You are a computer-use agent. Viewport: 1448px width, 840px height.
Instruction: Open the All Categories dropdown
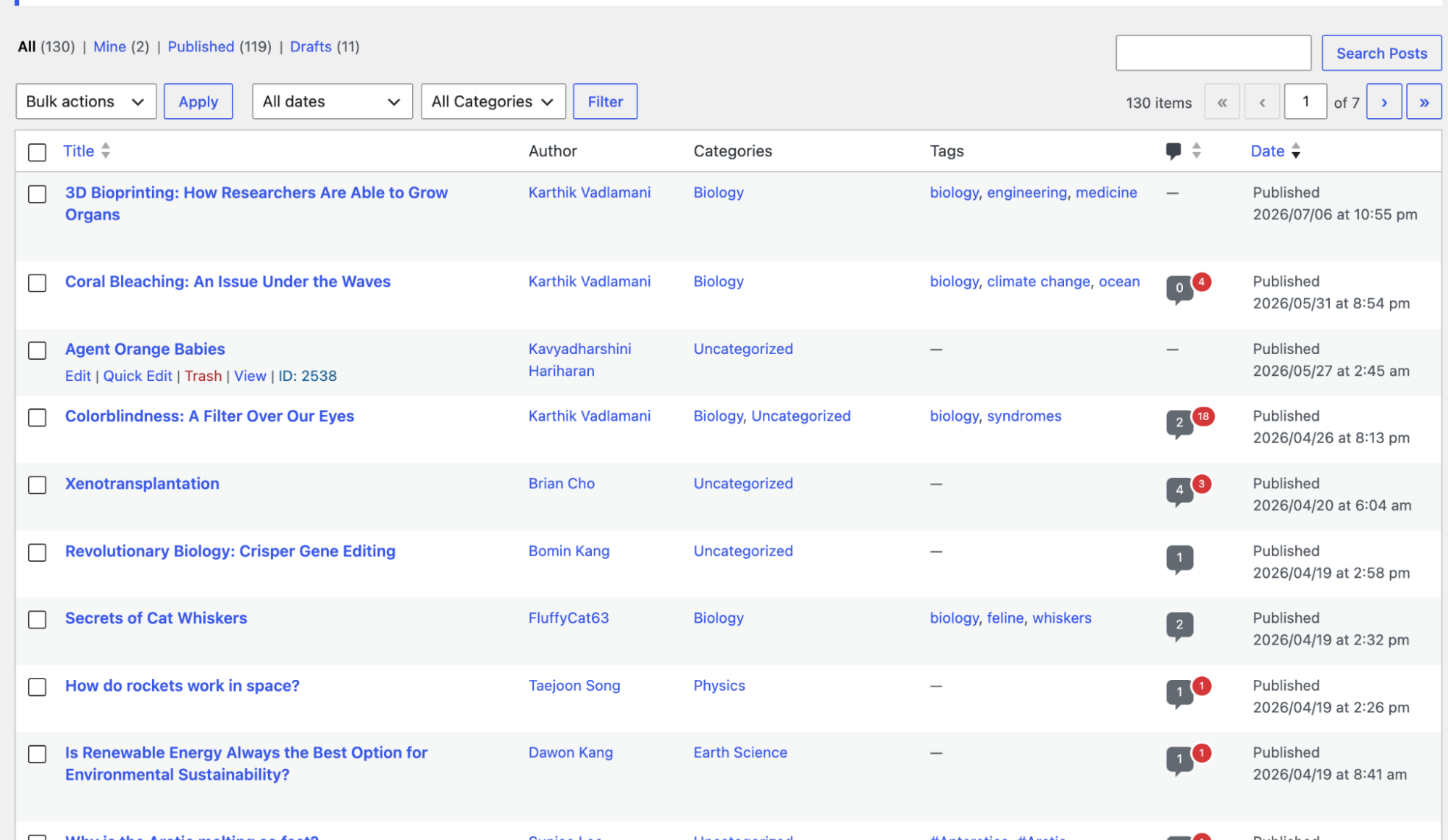(x=493, y=101)
